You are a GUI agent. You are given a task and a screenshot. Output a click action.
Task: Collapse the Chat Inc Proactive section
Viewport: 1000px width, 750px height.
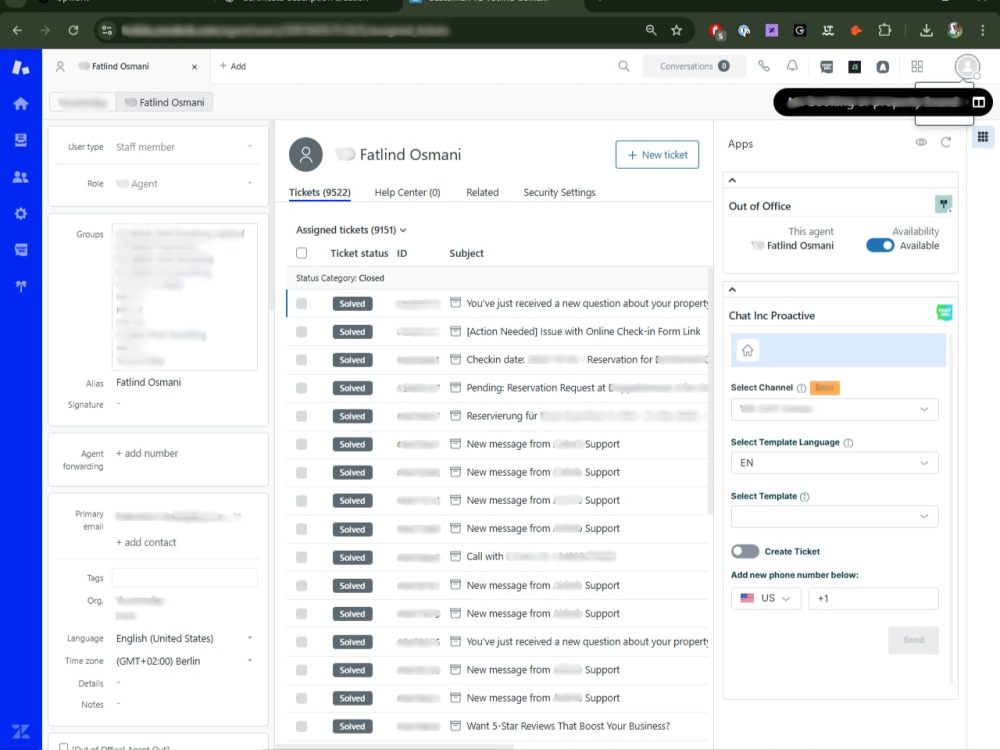732,290
